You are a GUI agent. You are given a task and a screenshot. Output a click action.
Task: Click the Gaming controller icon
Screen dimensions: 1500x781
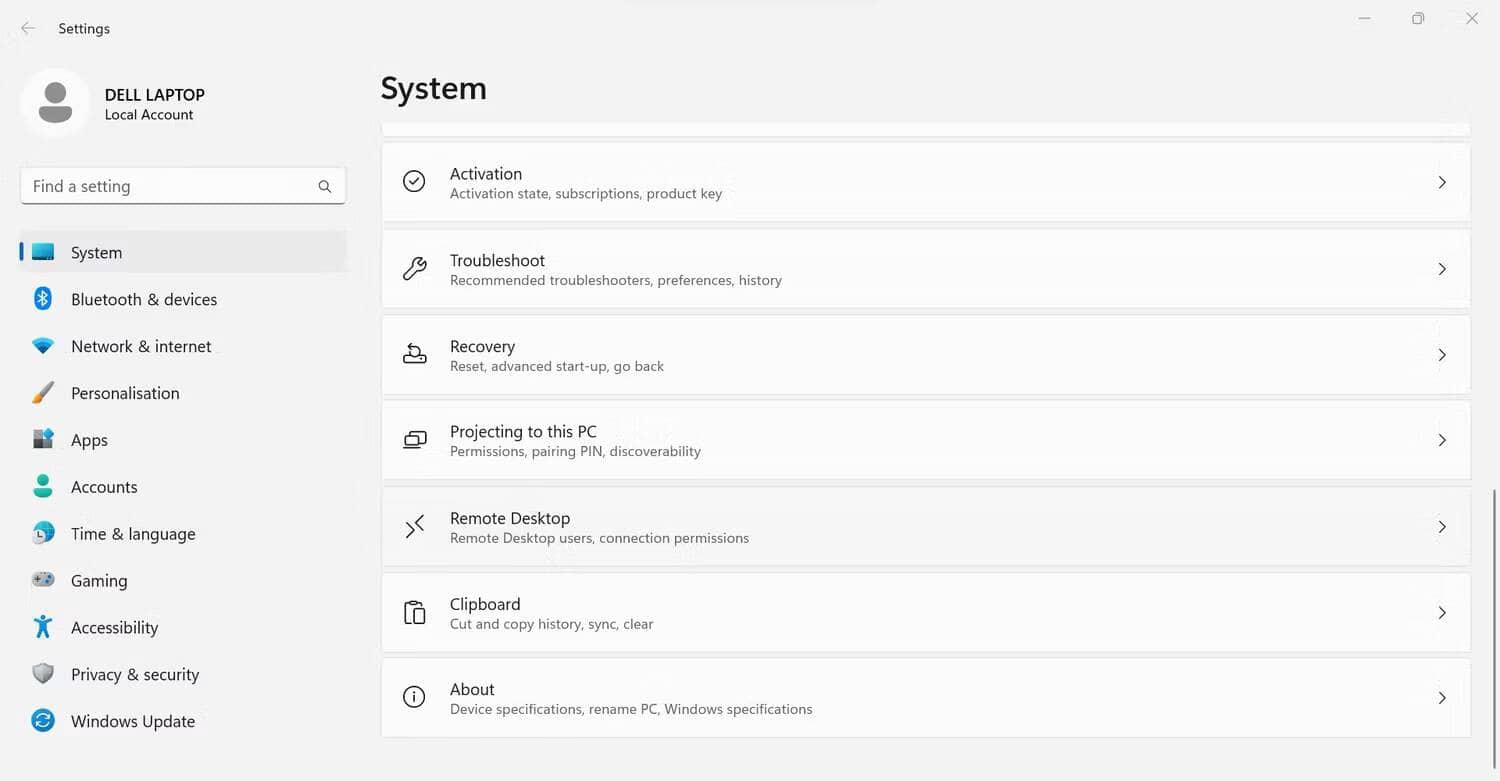click(x=43, y=580)
